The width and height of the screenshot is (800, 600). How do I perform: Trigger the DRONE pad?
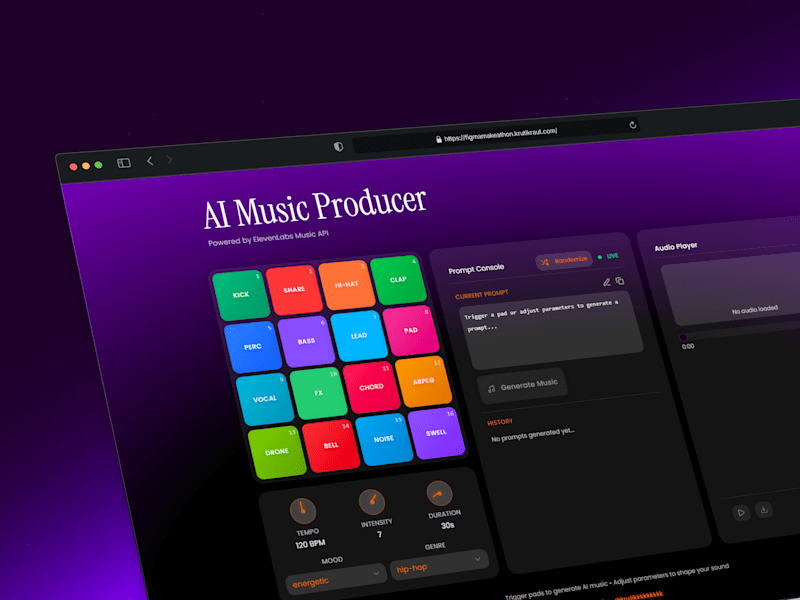coord(277,452)
